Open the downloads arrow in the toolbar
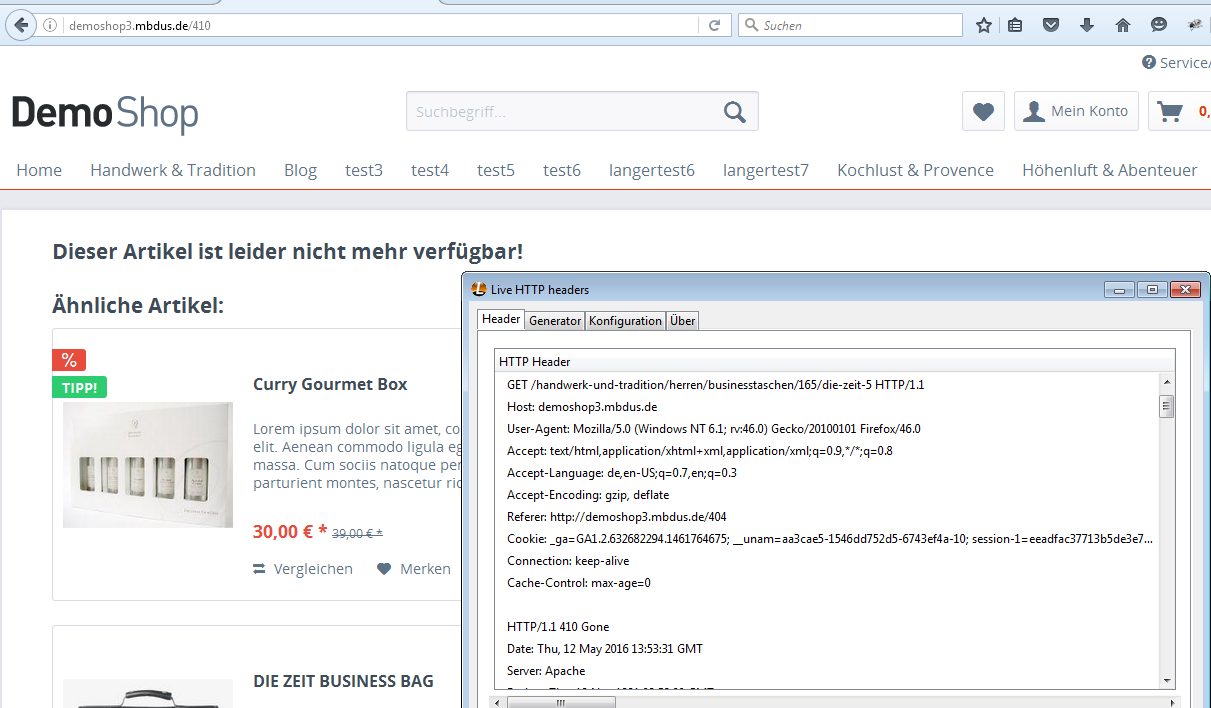 coord(1087,25)
